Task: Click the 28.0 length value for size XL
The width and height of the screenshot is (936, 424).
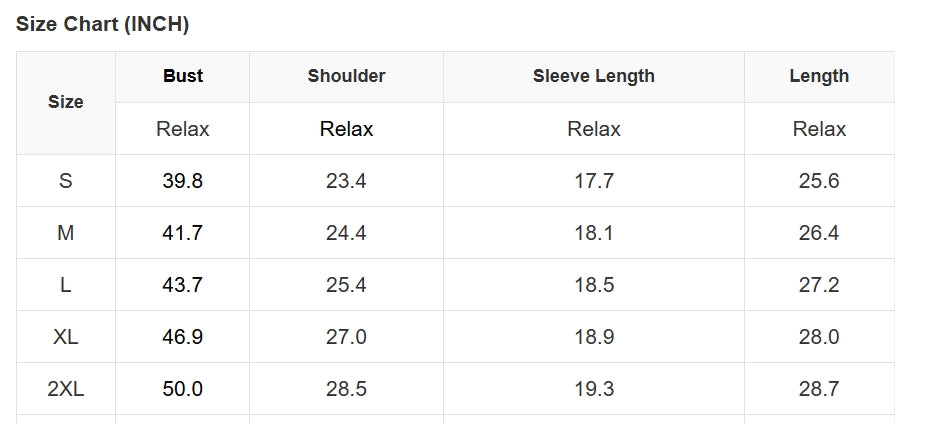Action: pos(819,337)
